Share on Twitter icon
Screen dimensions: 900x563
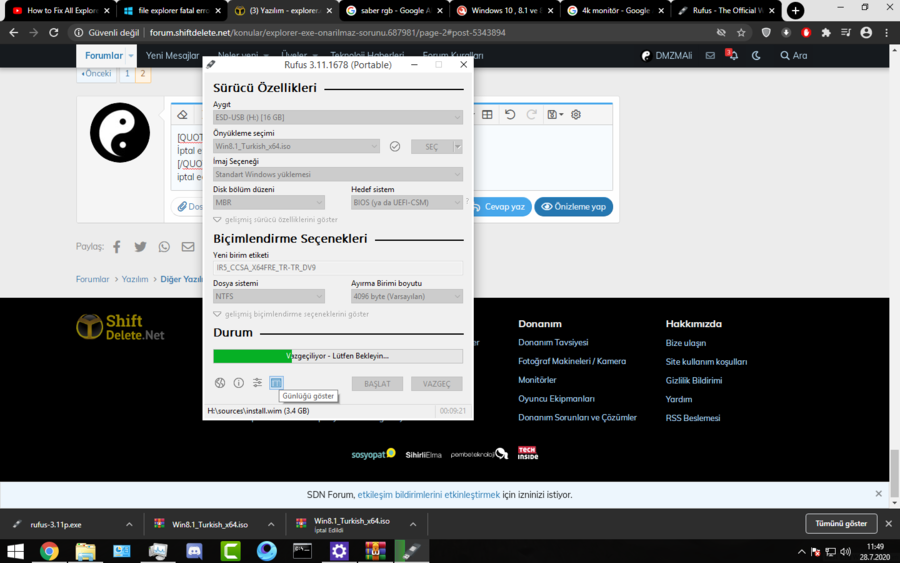140,247
